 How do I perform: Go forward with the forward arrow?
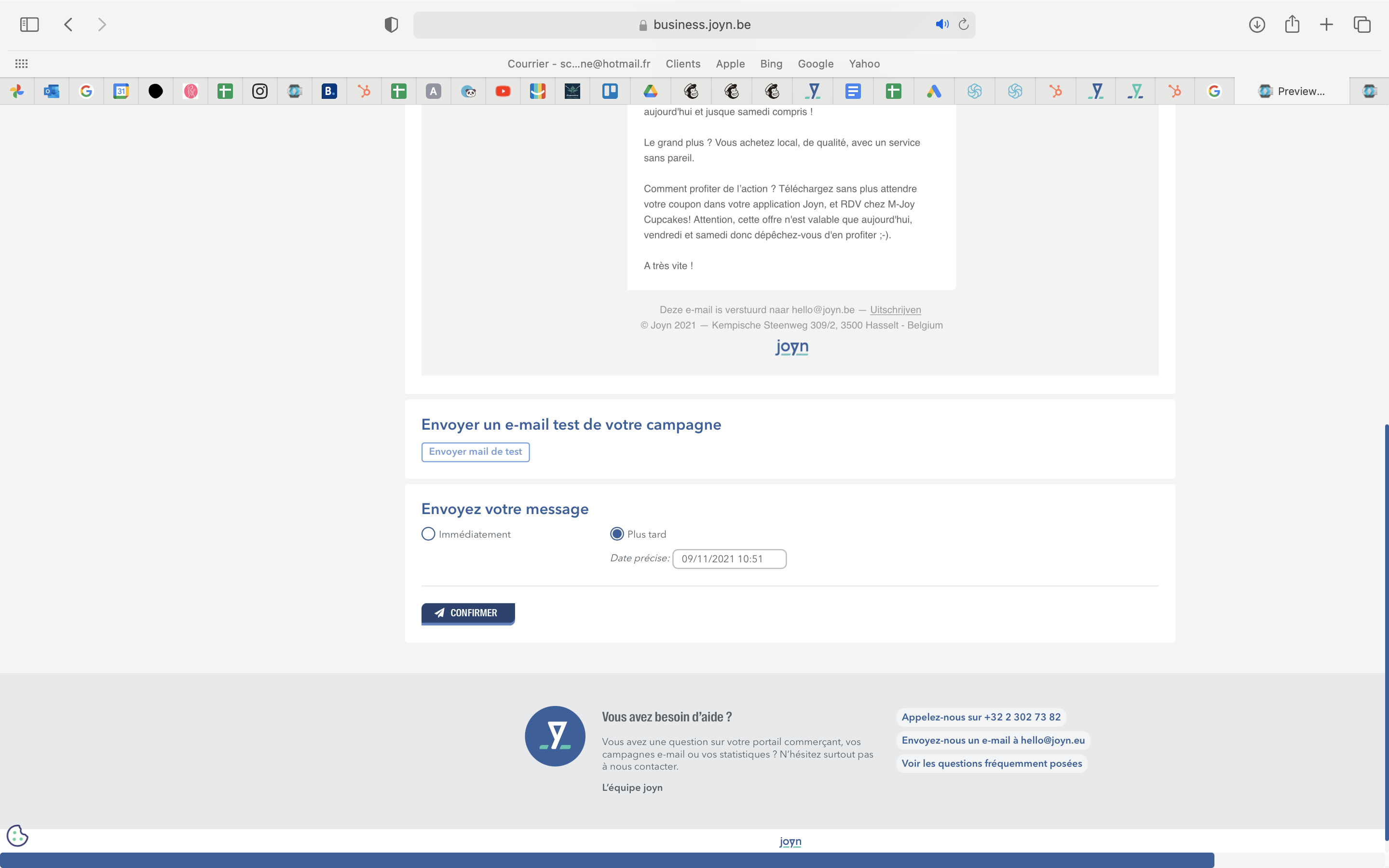pos(102,25)
